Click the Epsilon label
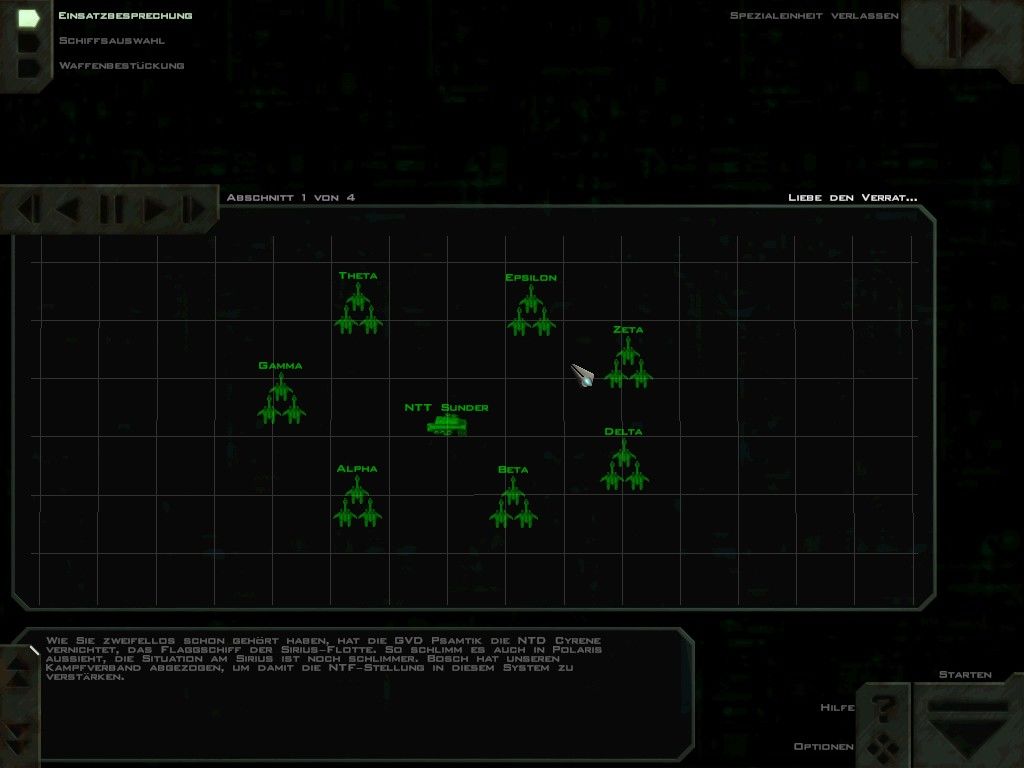Viewport: 1024px width, 768px height. click(531, 278)
